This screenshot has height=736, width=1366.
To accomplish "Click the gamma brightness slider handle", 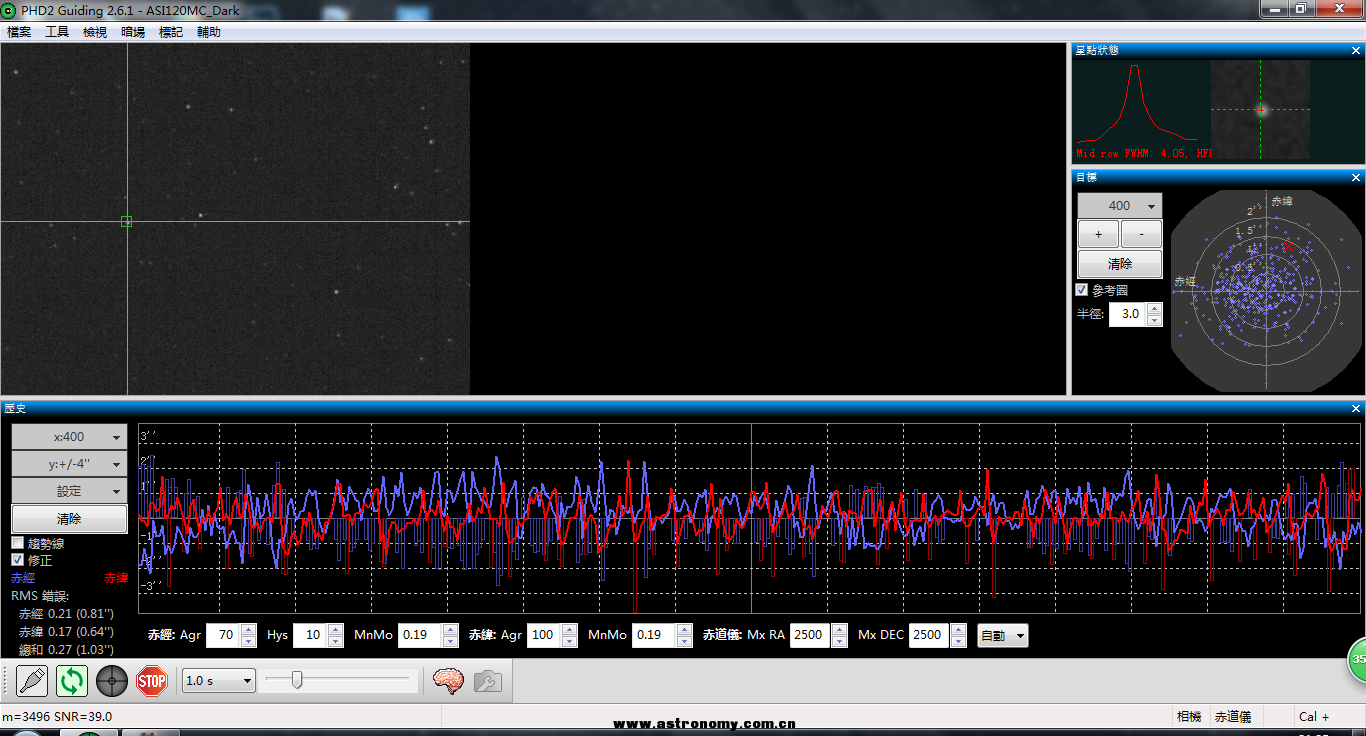I will [297, 681].
